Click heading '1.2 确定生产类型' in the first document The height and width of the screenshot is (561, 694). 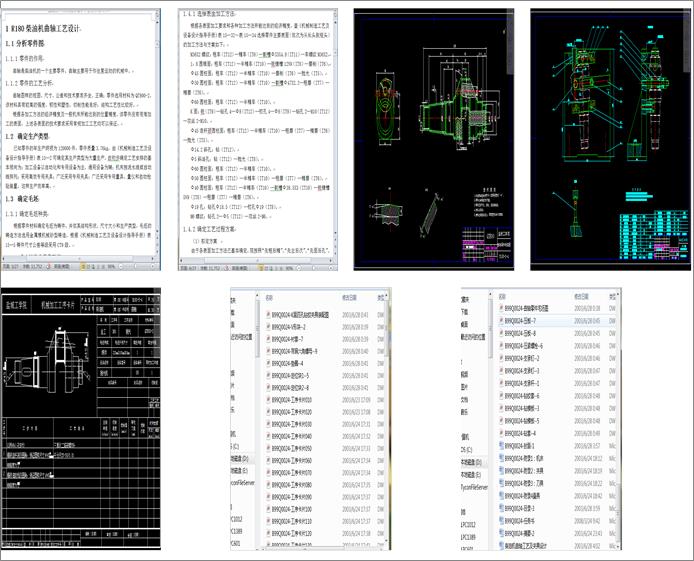click(x=27, y=136)
